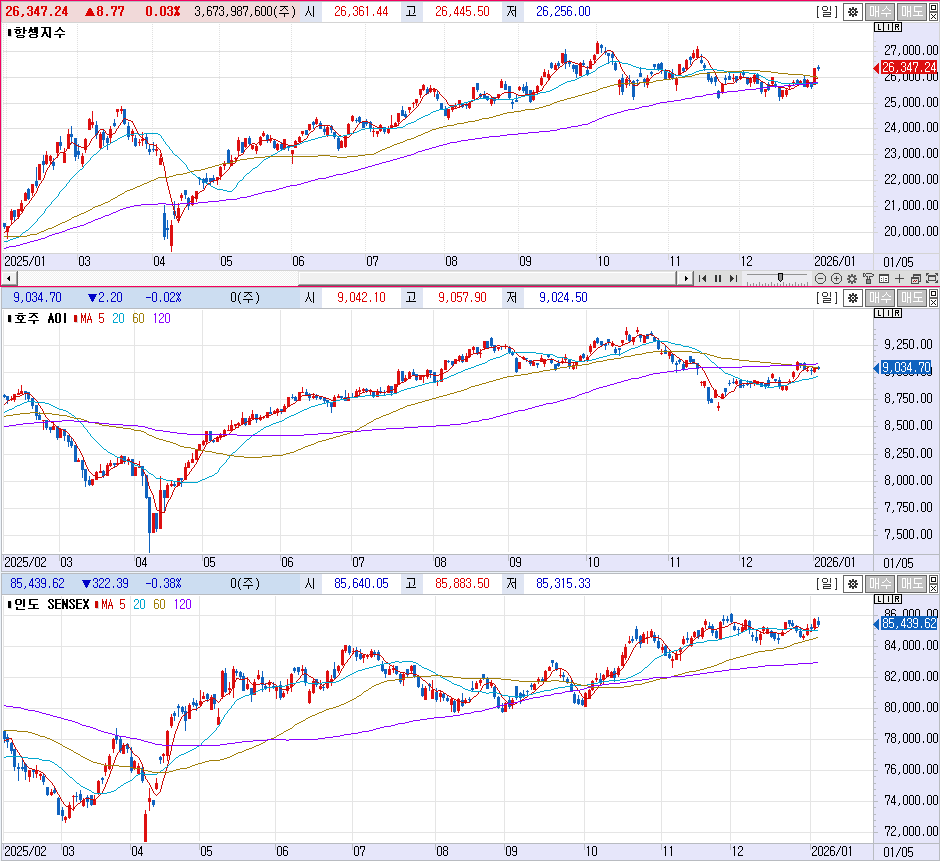Select the 인도 SENSEX chart title label

tap(51, 604)
